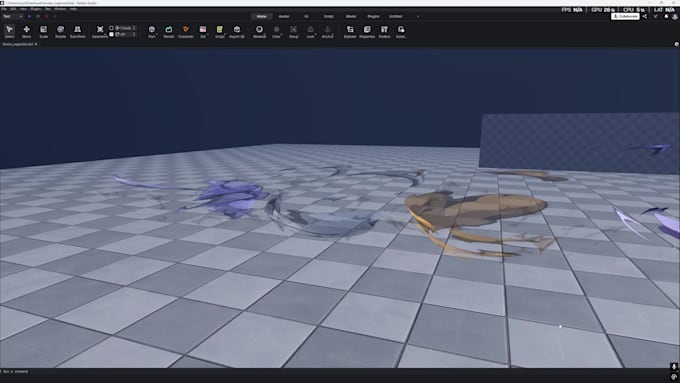The height and width of the screenshot is (383, 680).
Task: Open the Toolbox panel
Action: click(x=384, y=31)
